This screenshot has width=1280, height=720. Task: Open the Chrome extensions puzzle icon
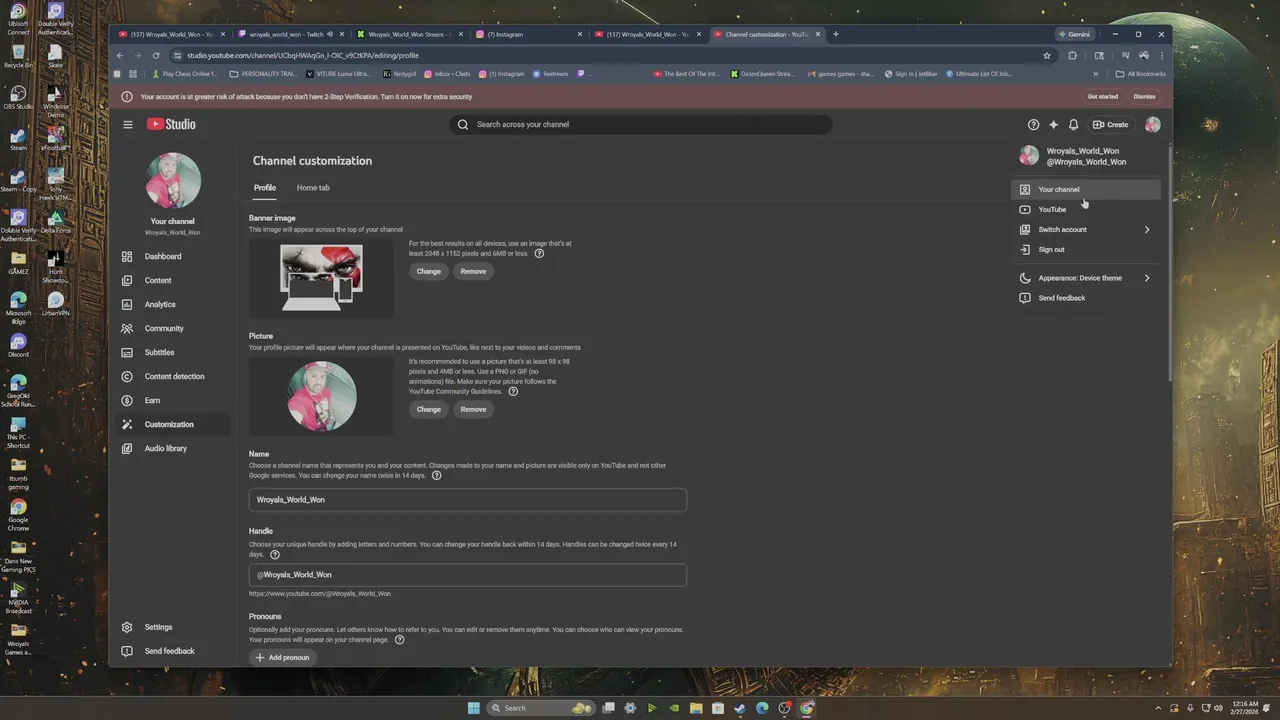[1073, 56]
